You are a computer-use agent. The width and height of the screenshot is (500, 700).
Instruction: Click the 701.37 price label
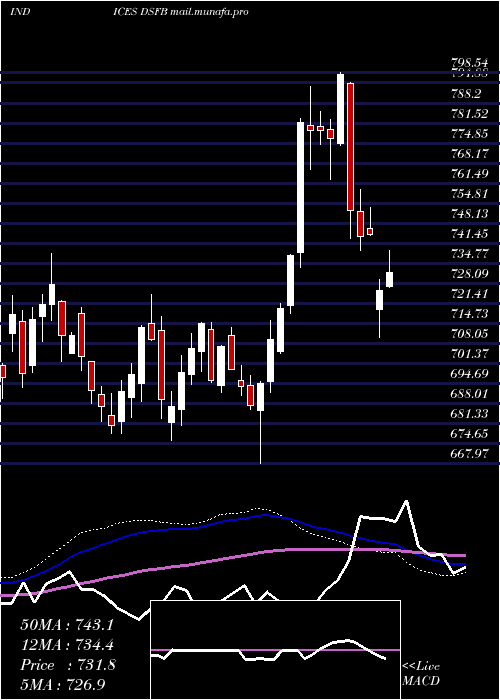click(469, 354)
